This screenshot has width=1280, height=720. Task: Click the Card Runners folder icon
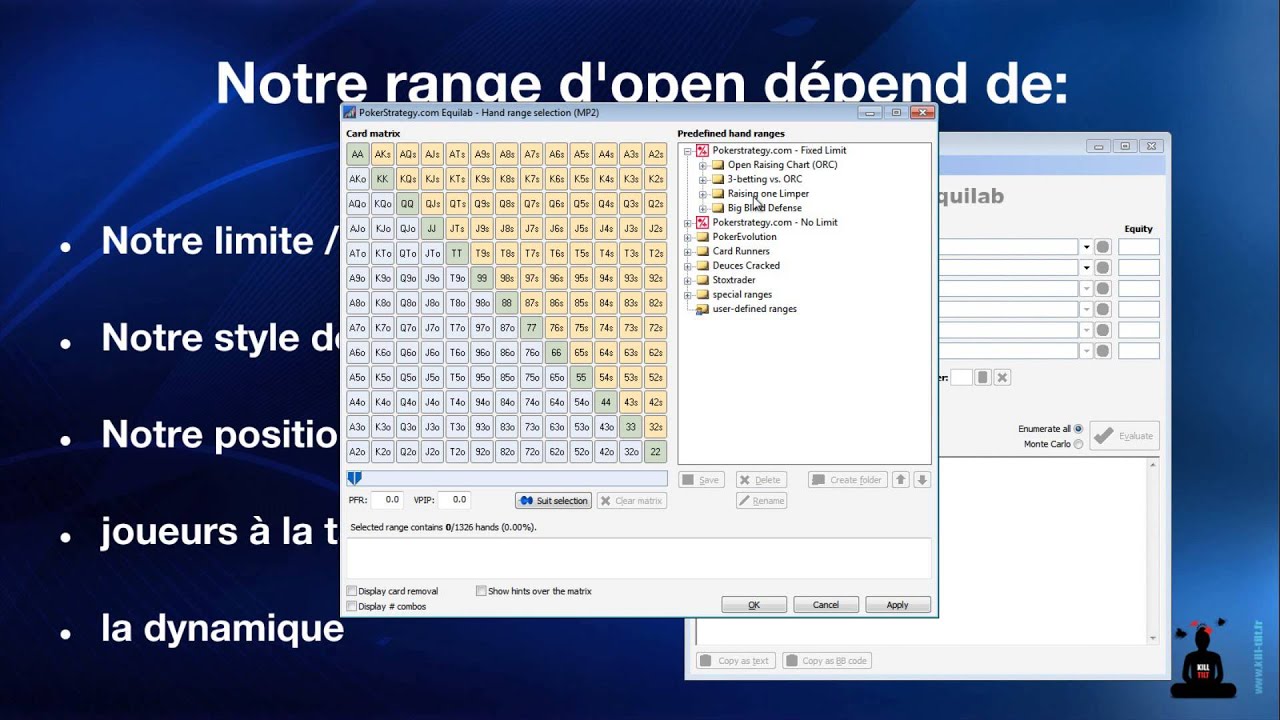[702, 251]
